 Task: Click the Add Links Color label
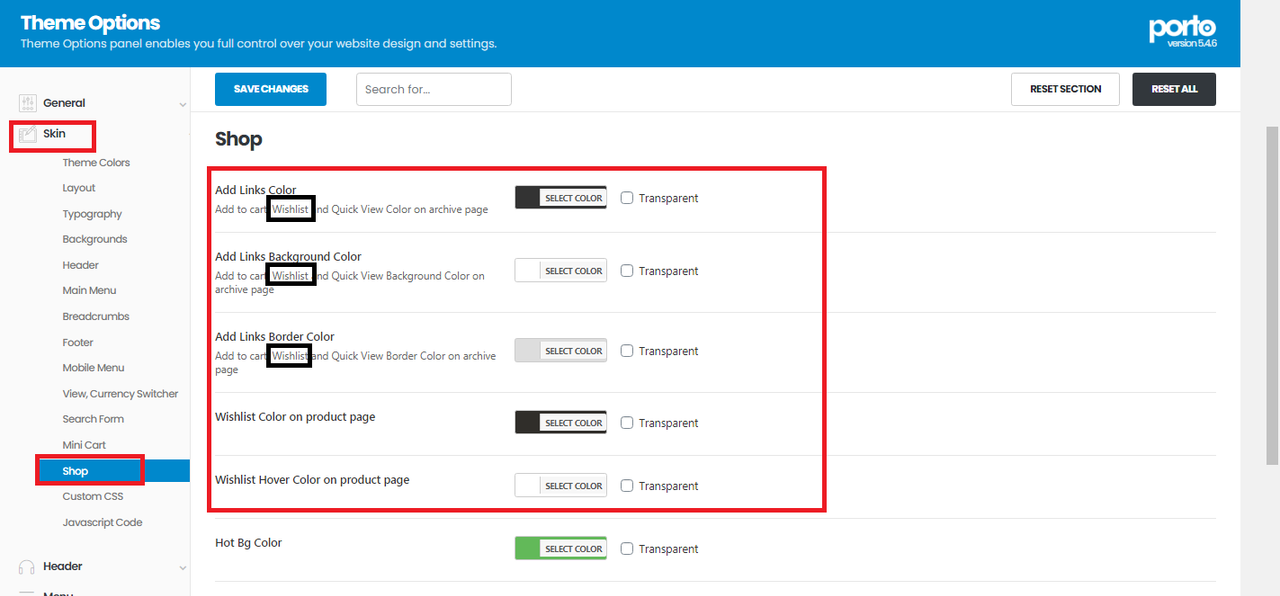pos(256,191)
